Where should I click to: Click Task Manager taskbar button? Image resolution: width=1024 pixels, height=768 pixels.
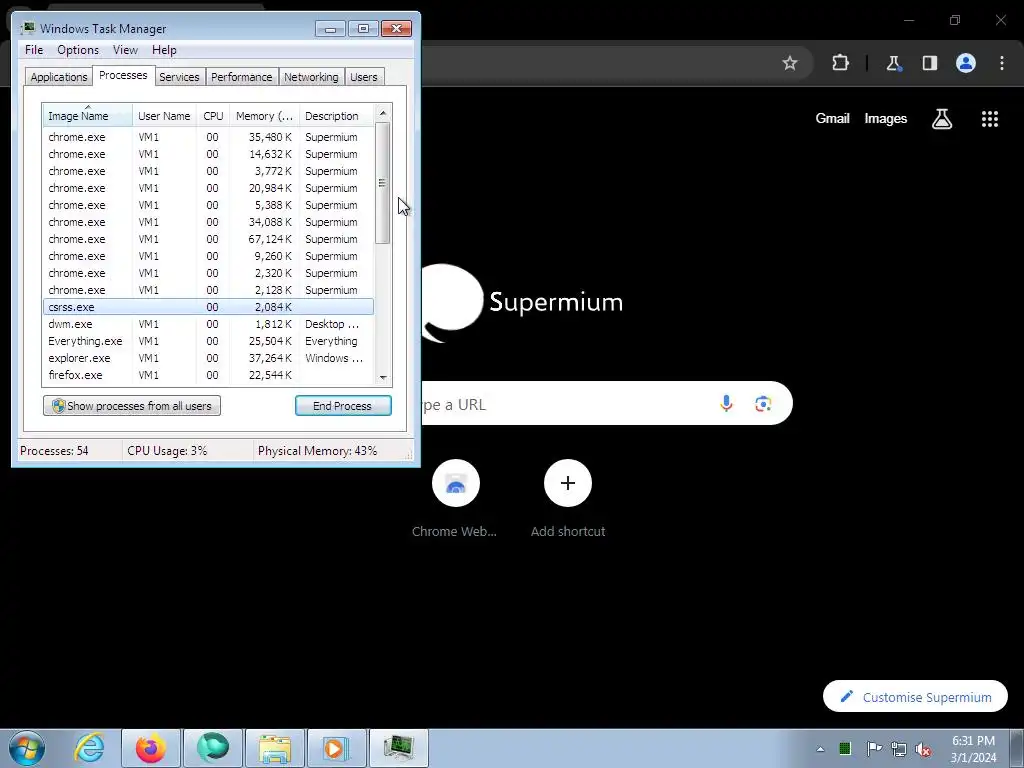coord(399,748)
